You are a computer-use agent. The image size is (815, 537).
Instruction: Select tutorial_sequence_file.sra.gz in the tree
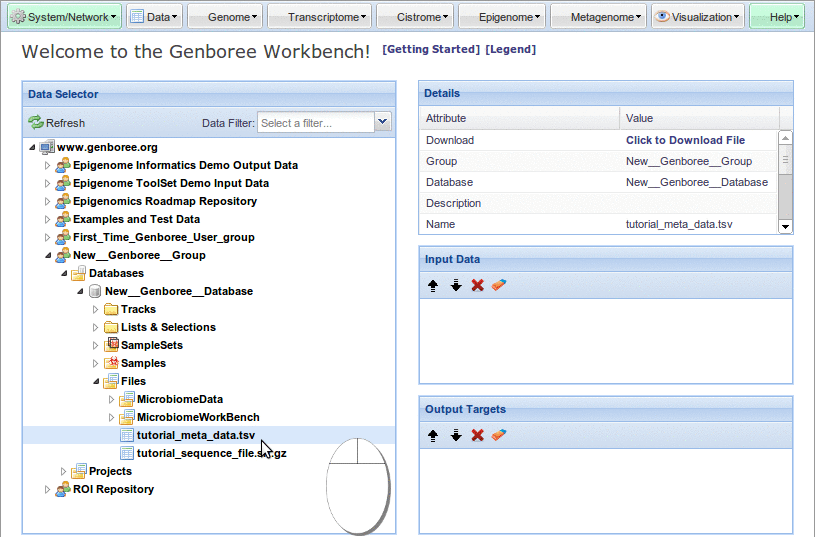[211, 454]
